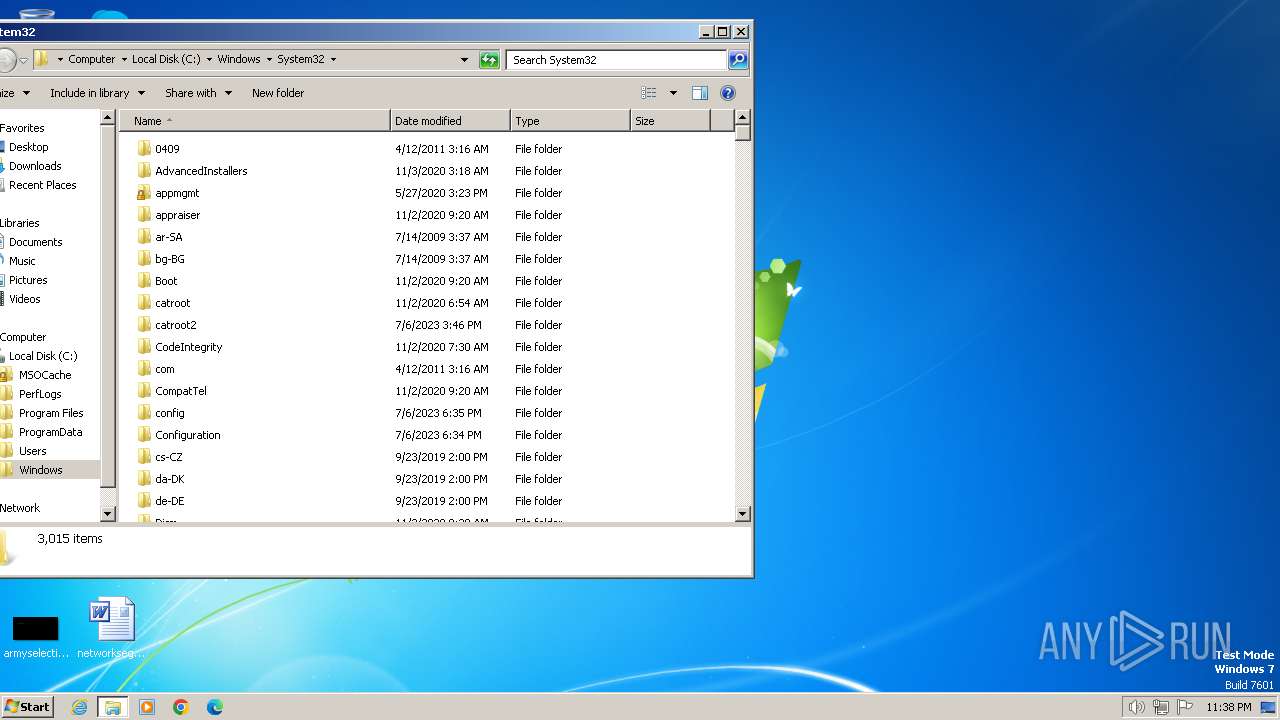Select Desktop under Favorites
Image resolution: width=1280 pixels, height=720 pixels.
click(28, 147)
